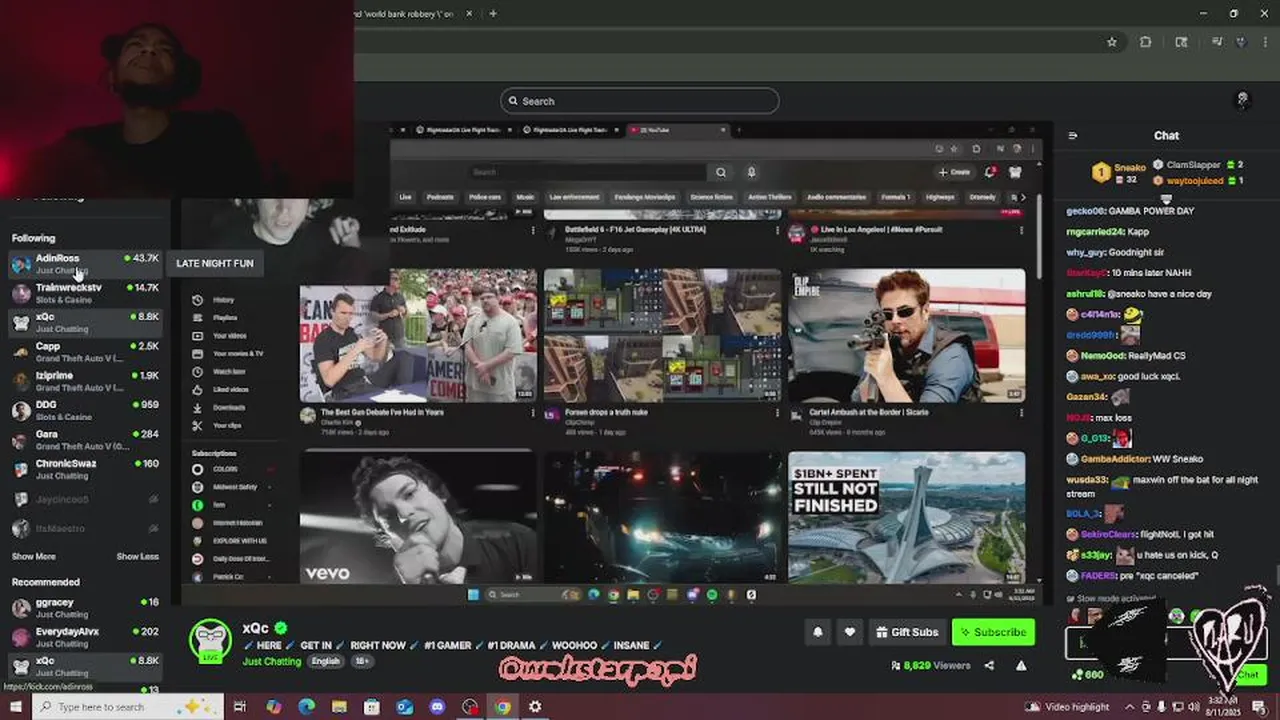Open Outlook from the taskbar
The height and width of the screenshot is (720, 1280).
coord(404,707)
